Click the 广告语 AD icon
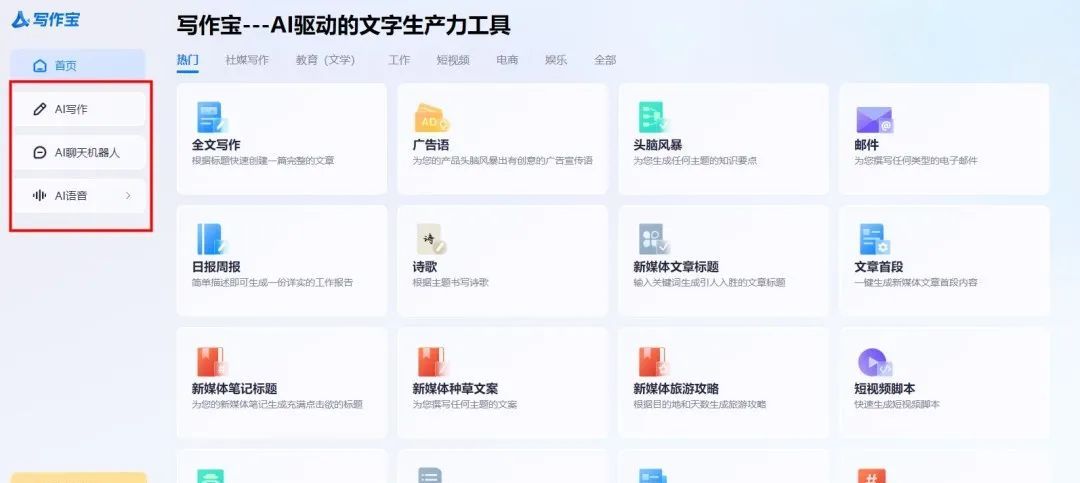Image resolution: width=1080 pixels, height=483 pixels. tap(431, 118)
